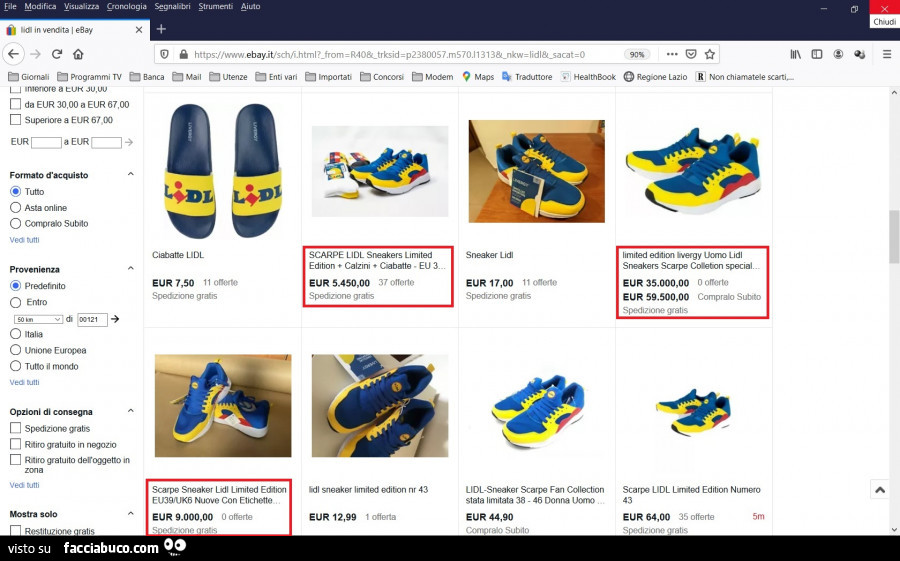Open the Segnalibri menu

click(172, 6)
